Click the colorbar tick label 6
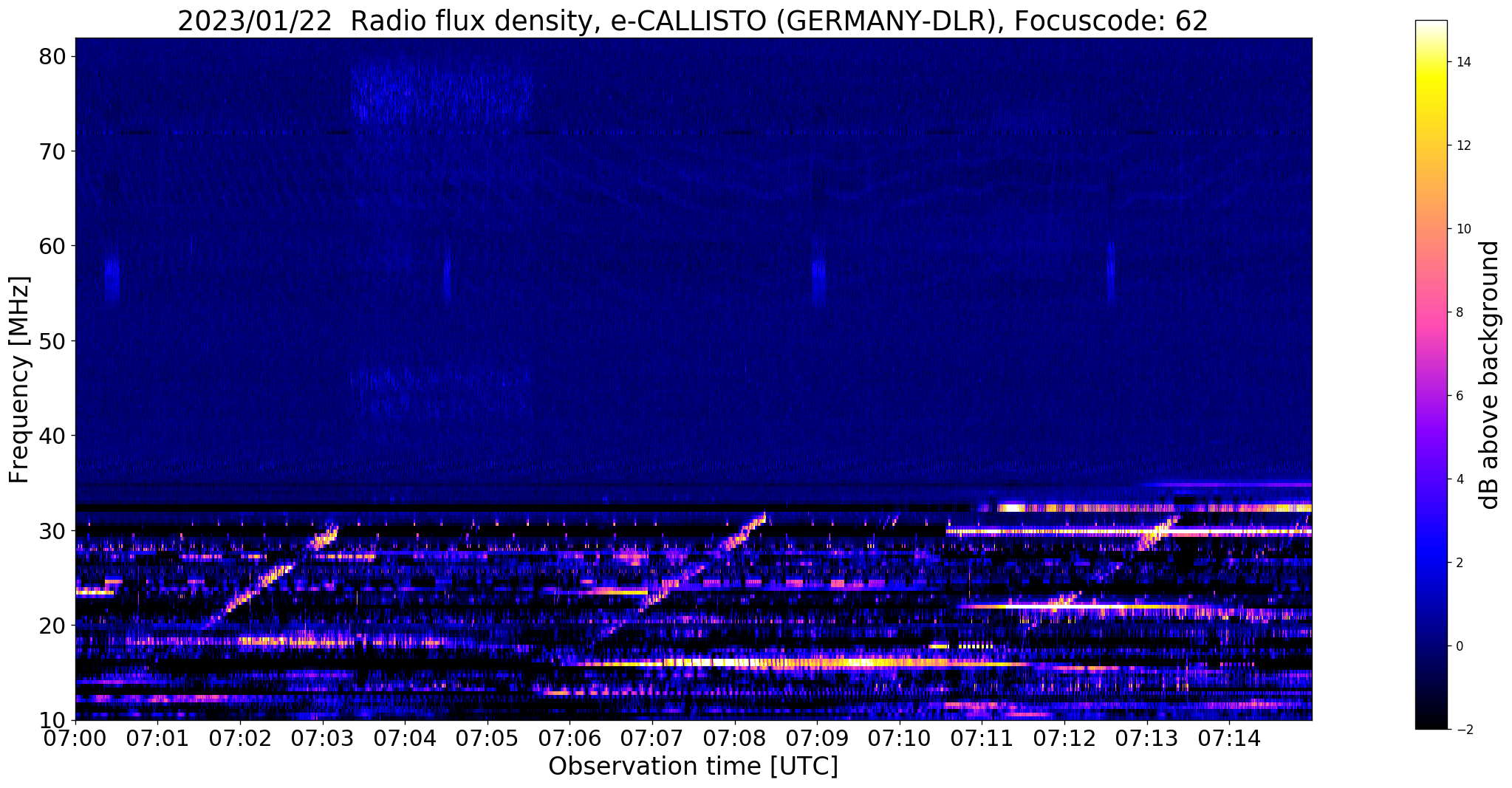 pos(1459,396)
